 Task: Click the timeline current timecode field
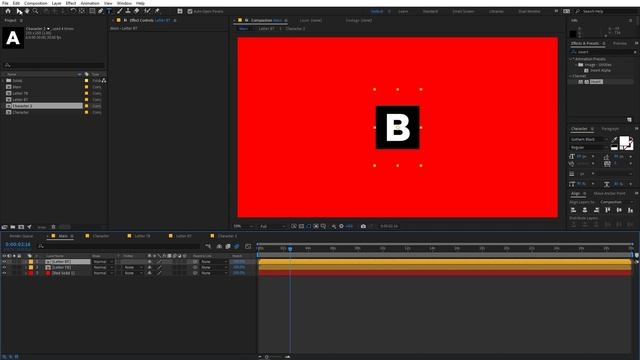click(18, 244)
